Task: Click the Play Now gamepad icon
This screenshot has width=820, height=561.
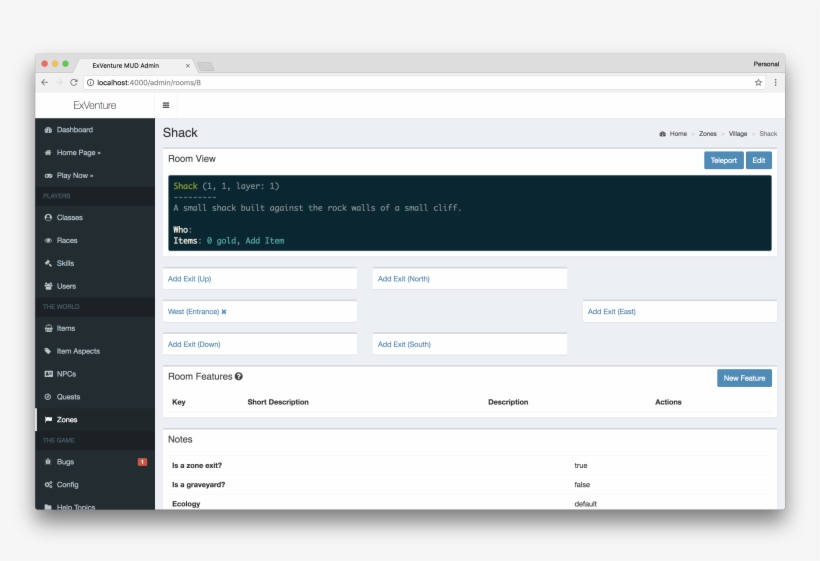Action: pyautogui.click(x=48, y=176)
